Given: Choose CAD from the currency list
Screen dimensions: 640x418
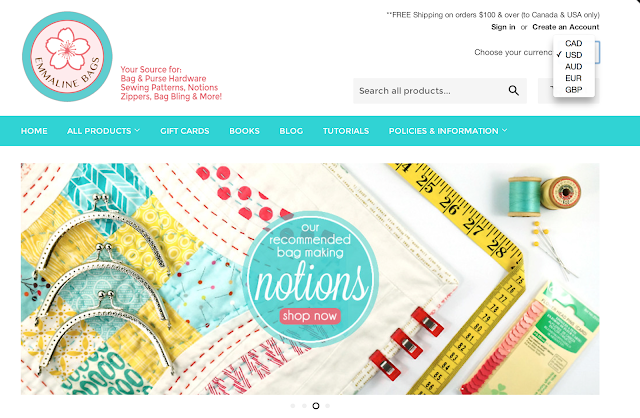Looking at the screenshot, I should (573, 43).
